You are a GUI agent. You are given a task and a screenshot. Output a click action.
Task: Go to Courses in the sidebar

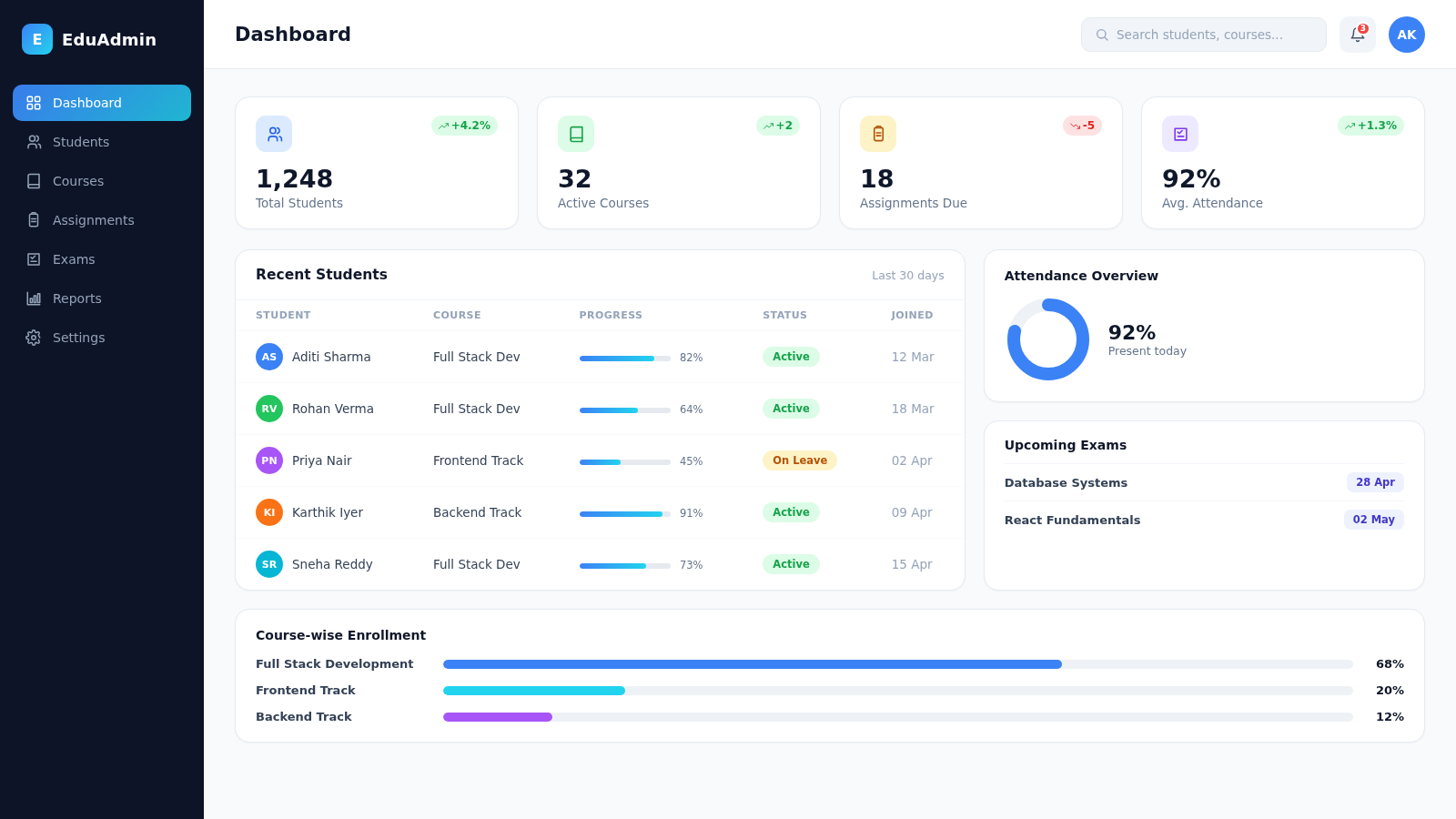[x=102, y=181]
